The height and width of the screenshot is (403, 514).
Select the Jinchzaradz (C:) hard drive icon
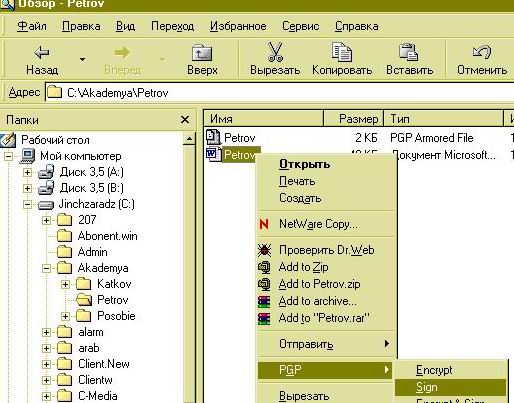46,205
